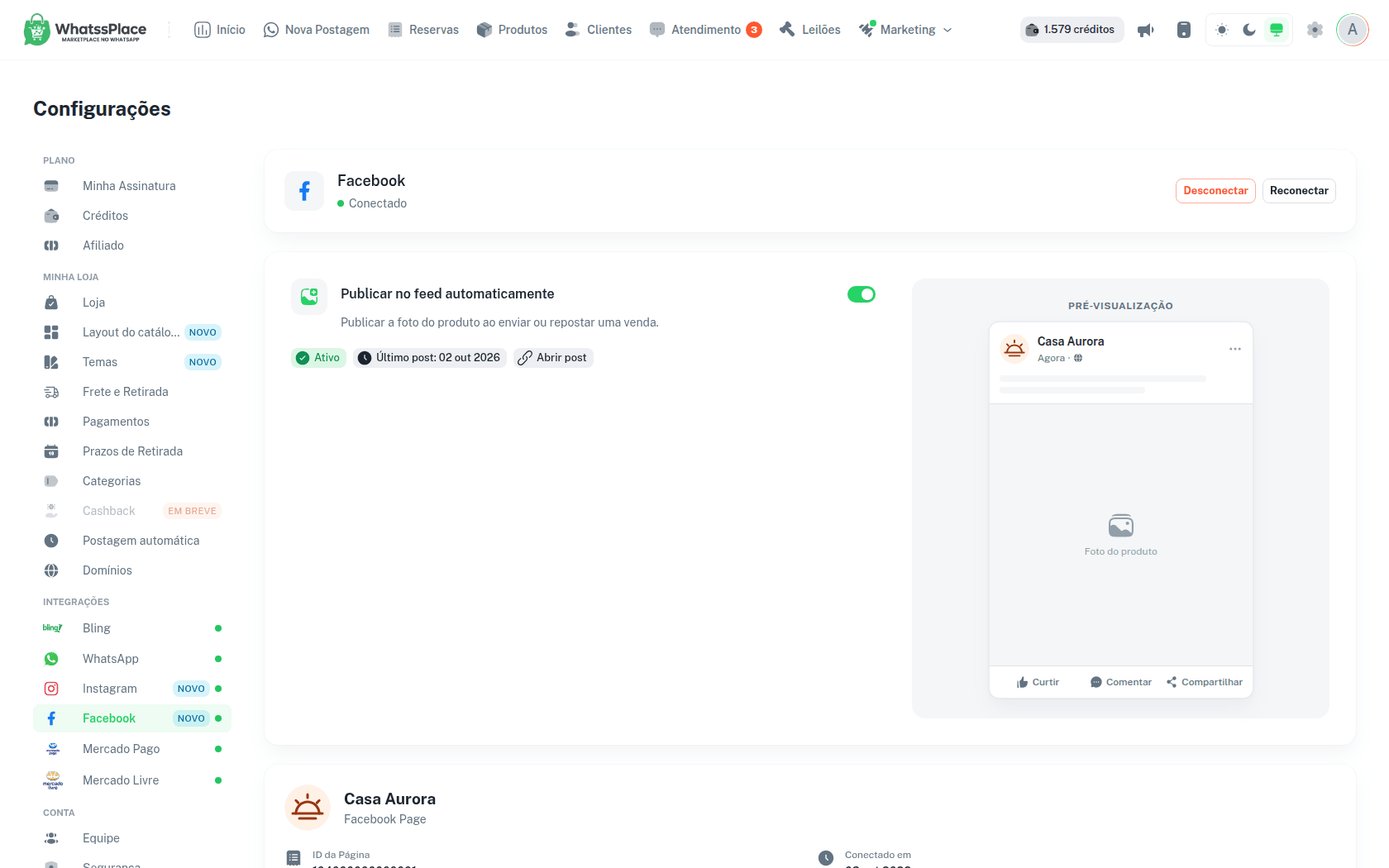Click the WhatssPlace logo
The height and width of the screenshot is (868, 1389).
tap(85, 30)
